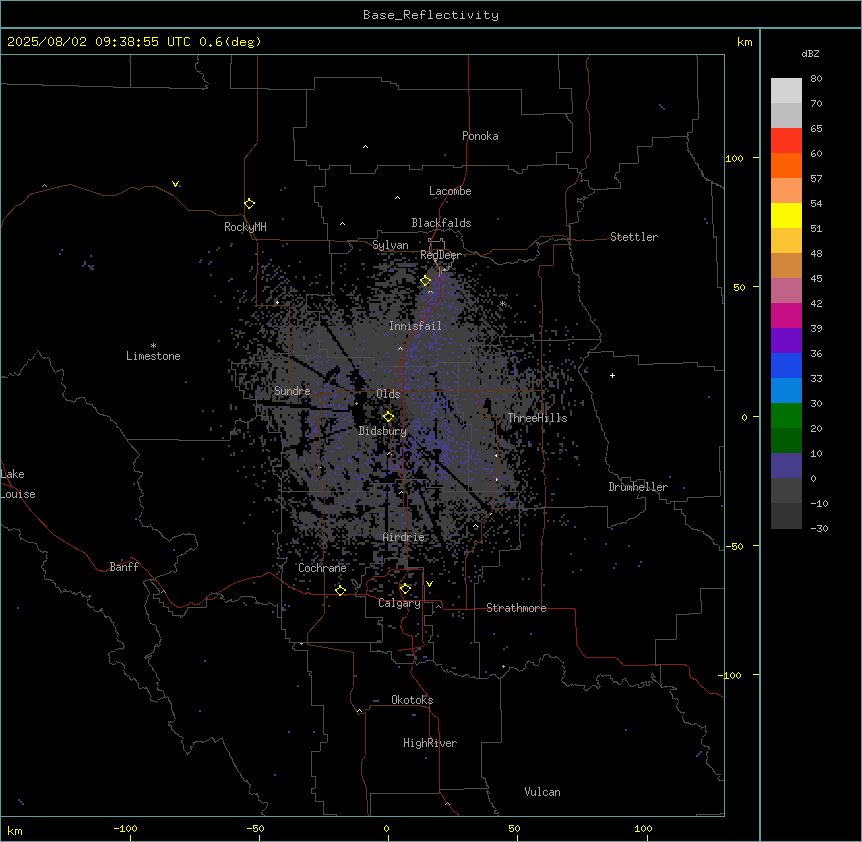This screenshot has height=842, width=862.
Task: Click the 50 label on the right axis
Action: click(x=739, y=287)
